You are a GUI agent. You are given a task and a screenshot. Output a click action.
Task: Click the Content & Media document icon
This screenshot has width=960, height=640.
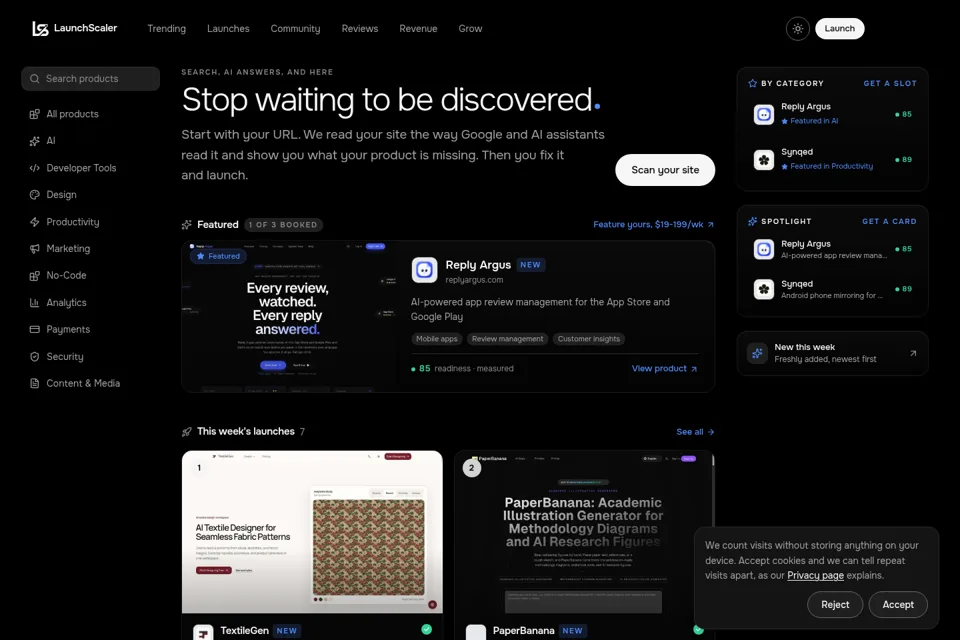(35, 383)
